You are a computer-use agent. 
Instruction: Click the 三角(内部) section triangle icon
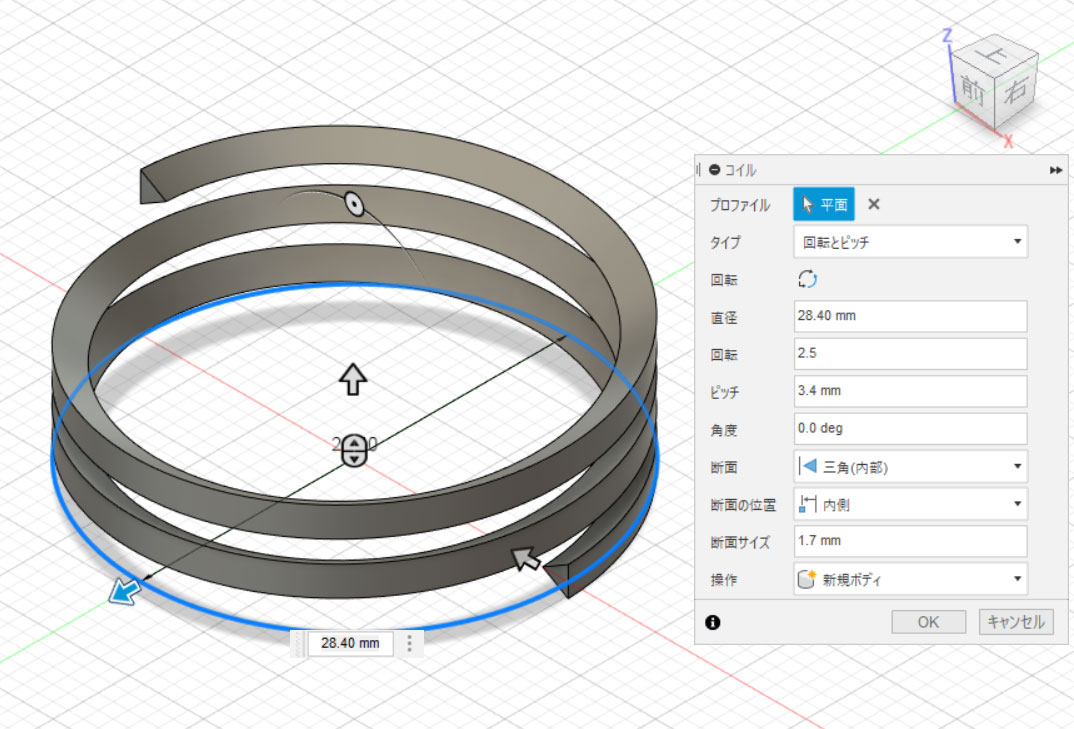(808, 467)
